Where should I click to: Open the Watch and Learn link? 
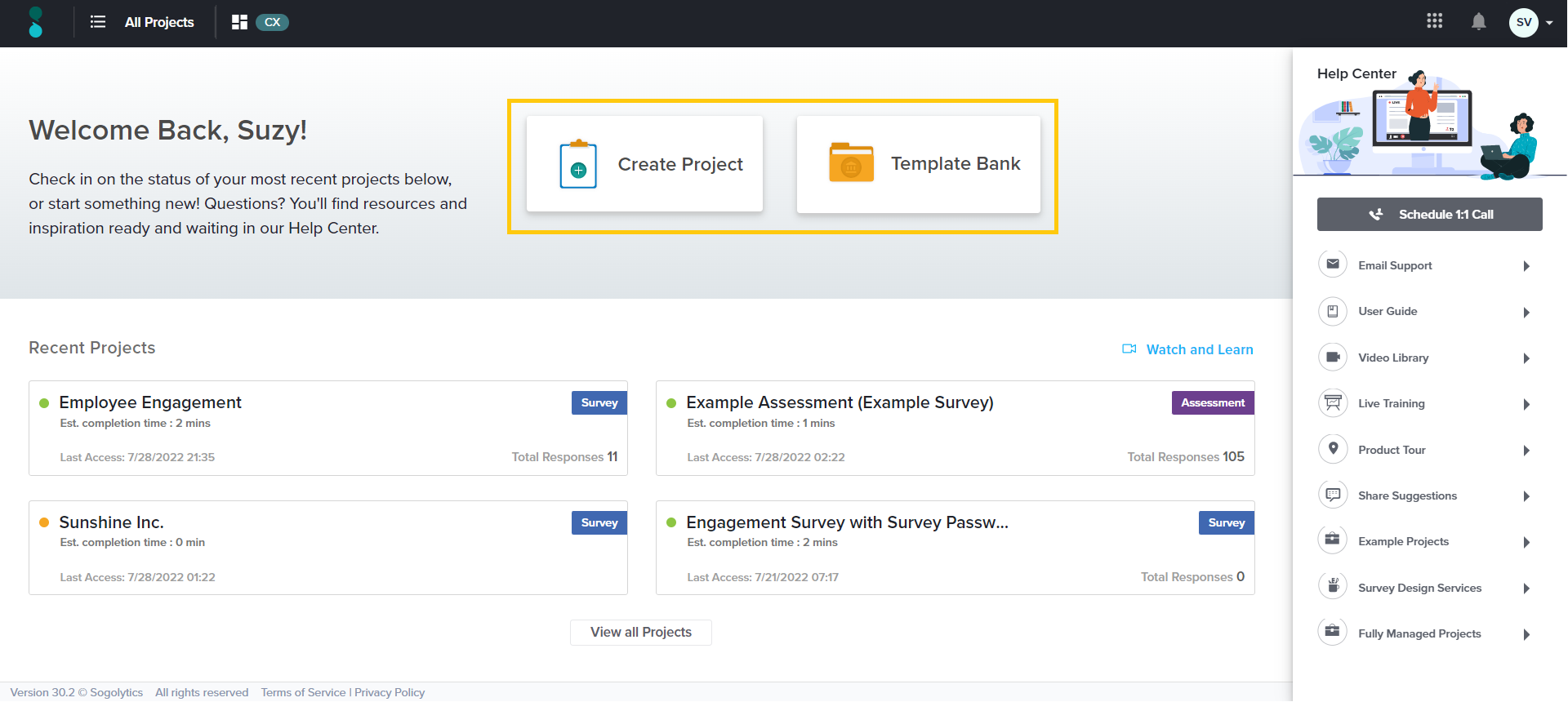pos(1200,349)
